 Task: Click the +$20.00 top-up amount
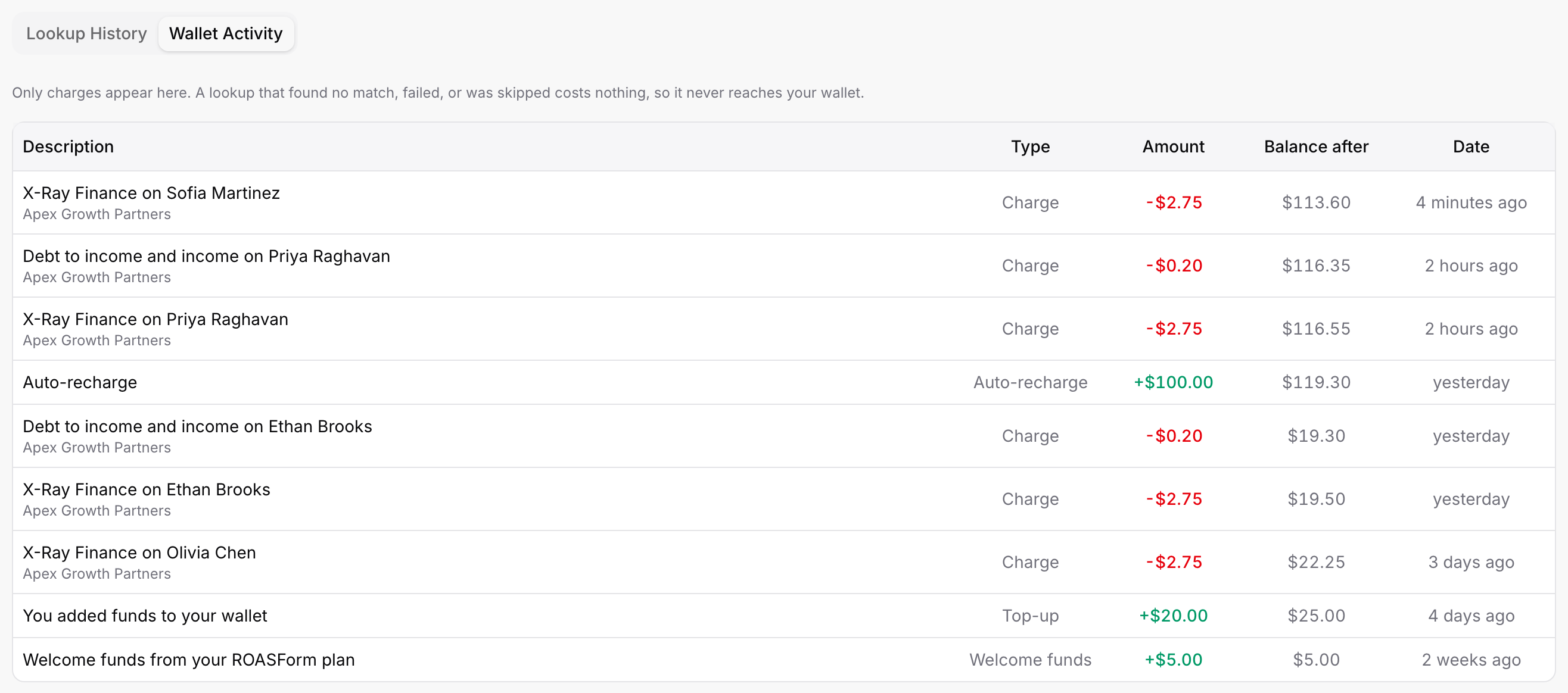coord(1173,616)
